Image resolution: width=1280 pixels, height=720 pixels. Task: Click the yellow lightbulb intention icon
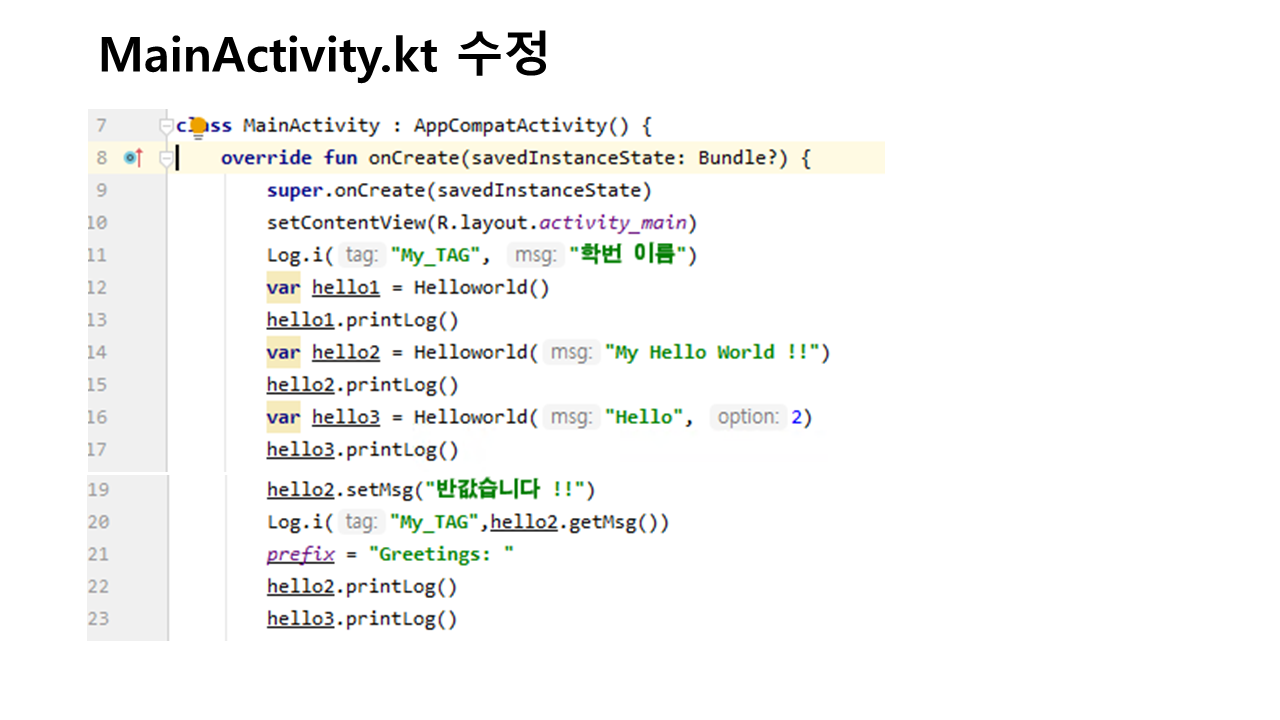(198, 126)
